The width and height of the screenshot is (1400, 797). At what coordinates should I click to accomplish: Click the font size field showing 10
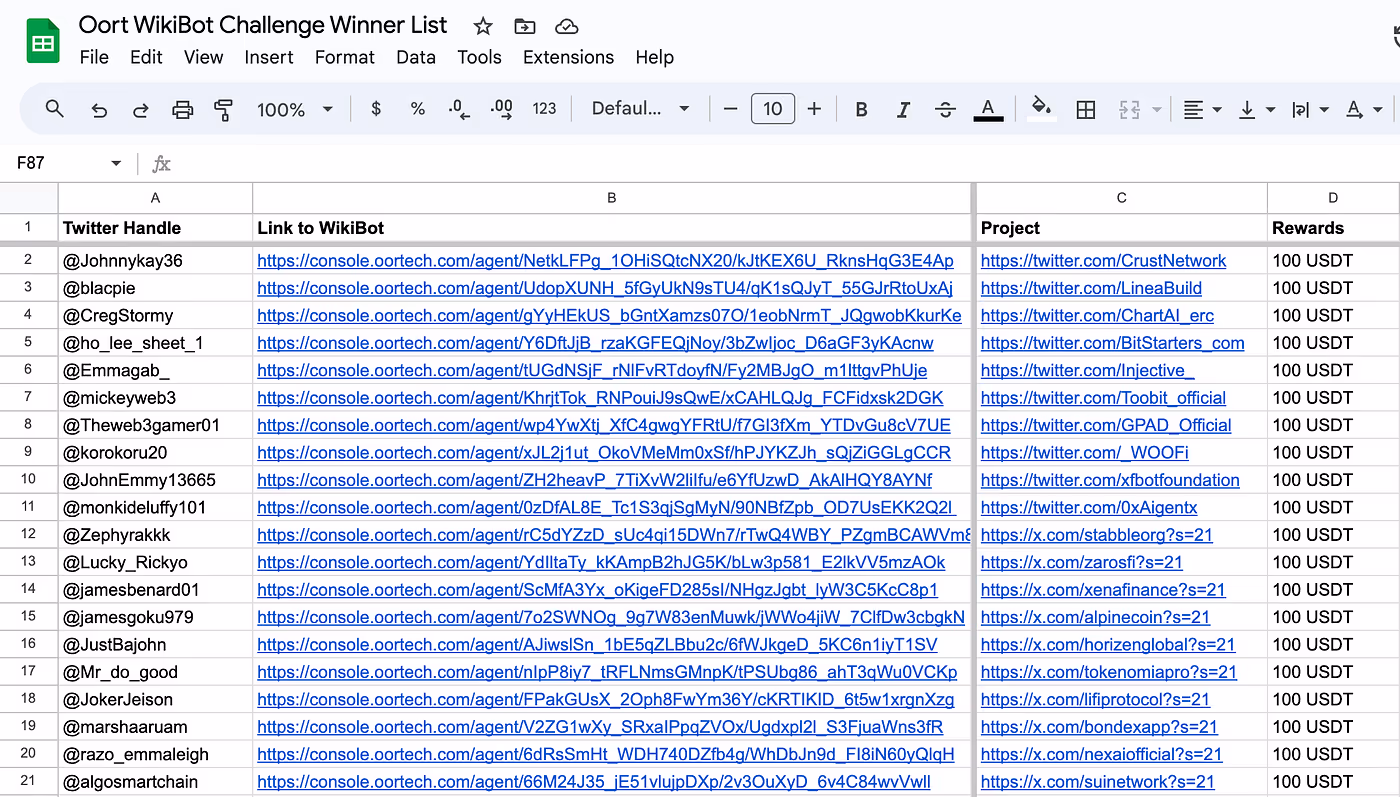pos(773,109)
